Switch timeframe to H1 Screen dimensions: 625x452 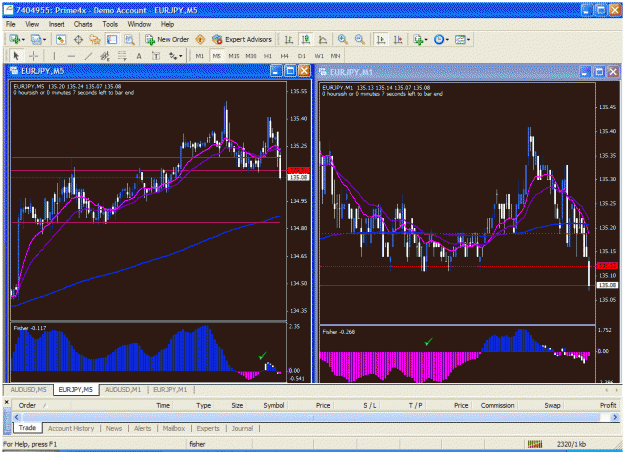pyautogui.click(x=267, y=56)
